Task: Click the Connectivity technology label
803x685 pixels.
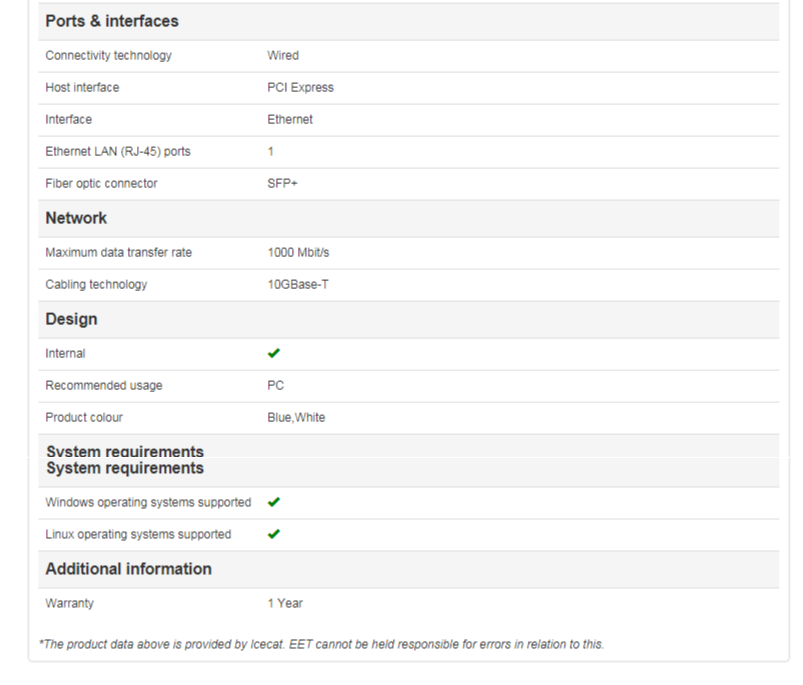Action: tap(108, 56)
